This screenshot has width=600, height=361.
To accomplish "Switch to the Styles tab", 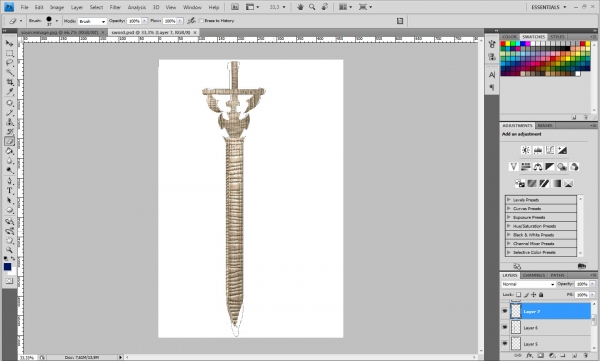I will click(557, 37).
